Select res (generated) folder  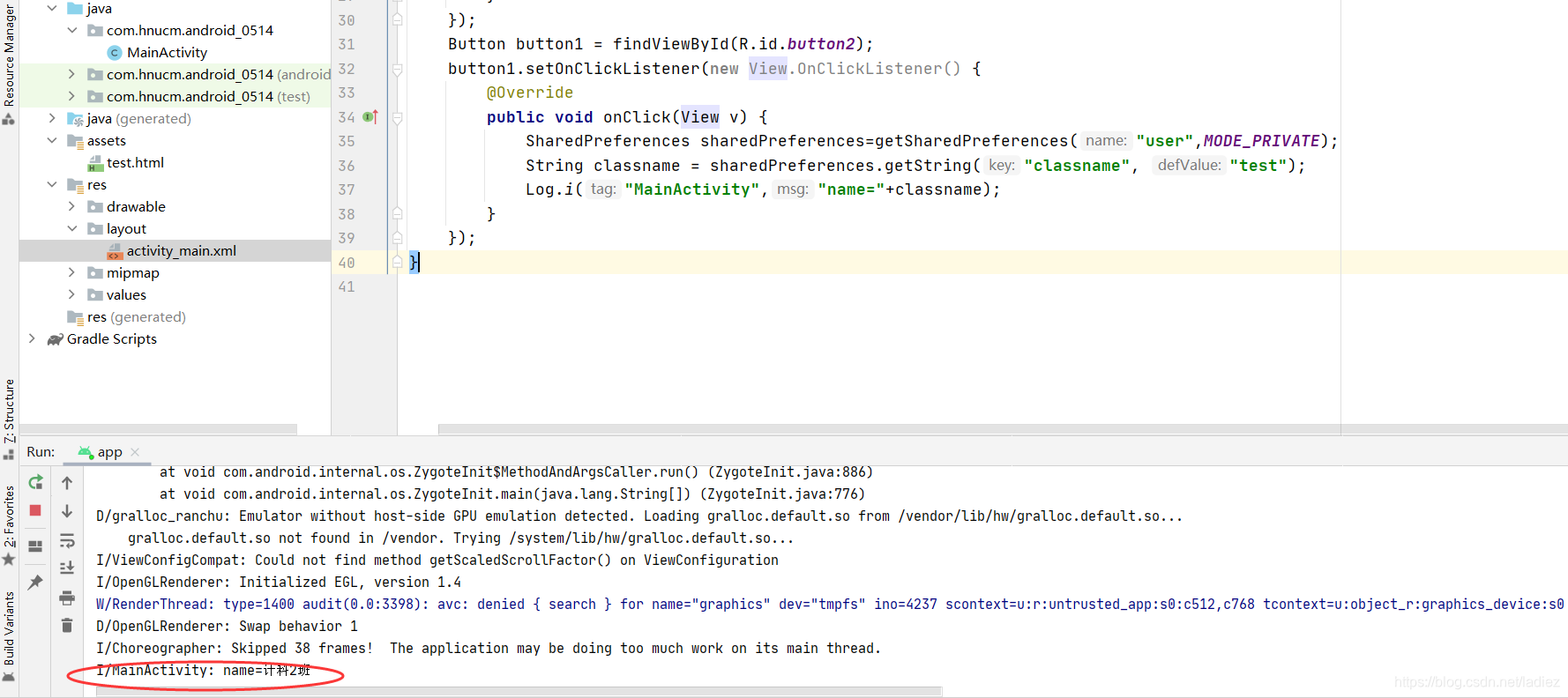point(136,317)
